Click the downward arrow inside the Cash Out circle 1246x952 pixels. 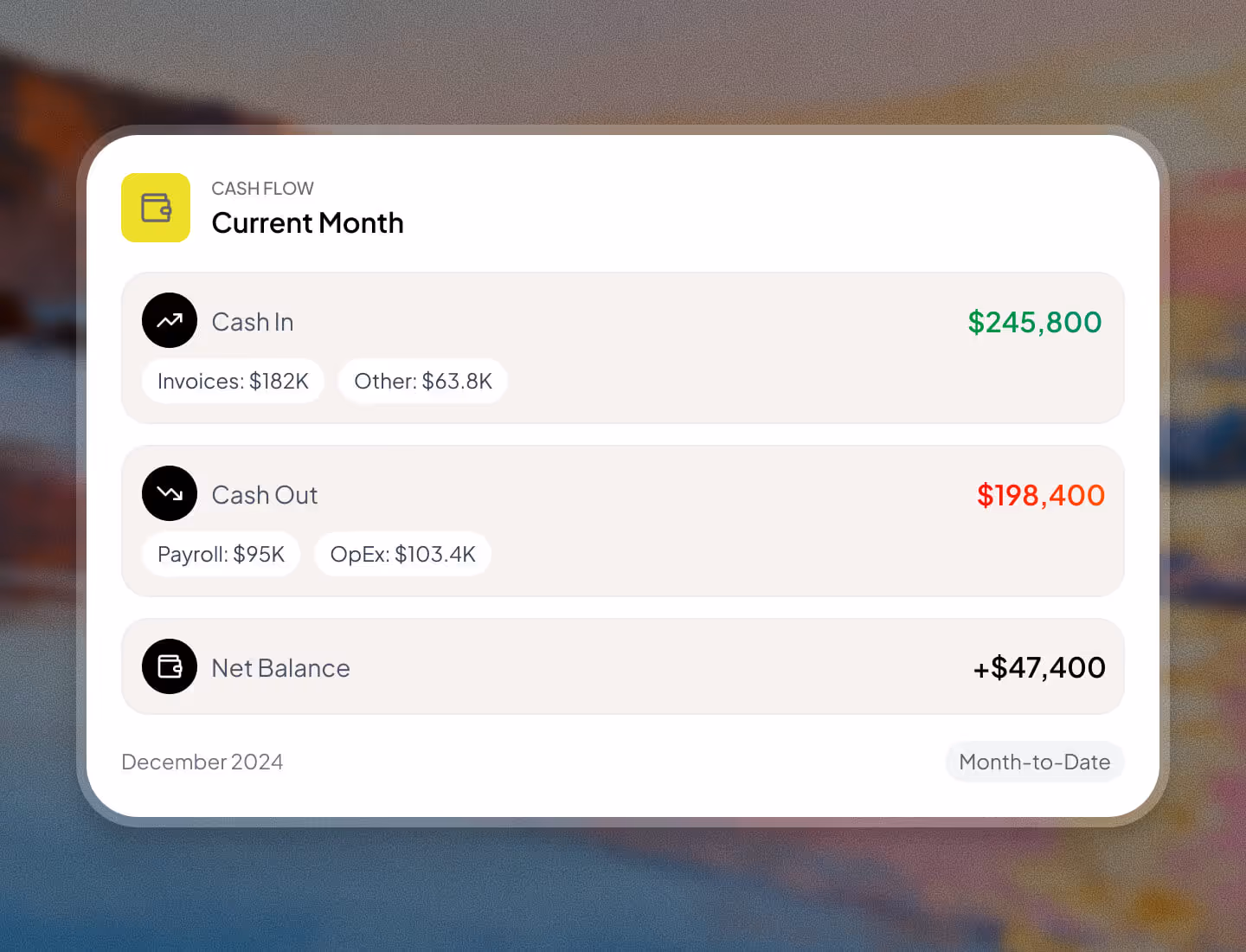click(x=170, y=493)
